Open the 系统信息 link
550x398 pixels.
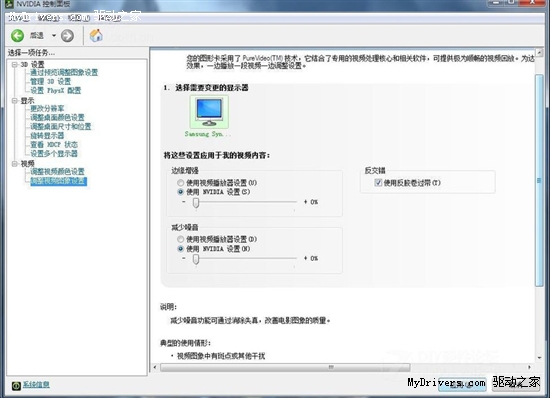(x=36, y=385)
